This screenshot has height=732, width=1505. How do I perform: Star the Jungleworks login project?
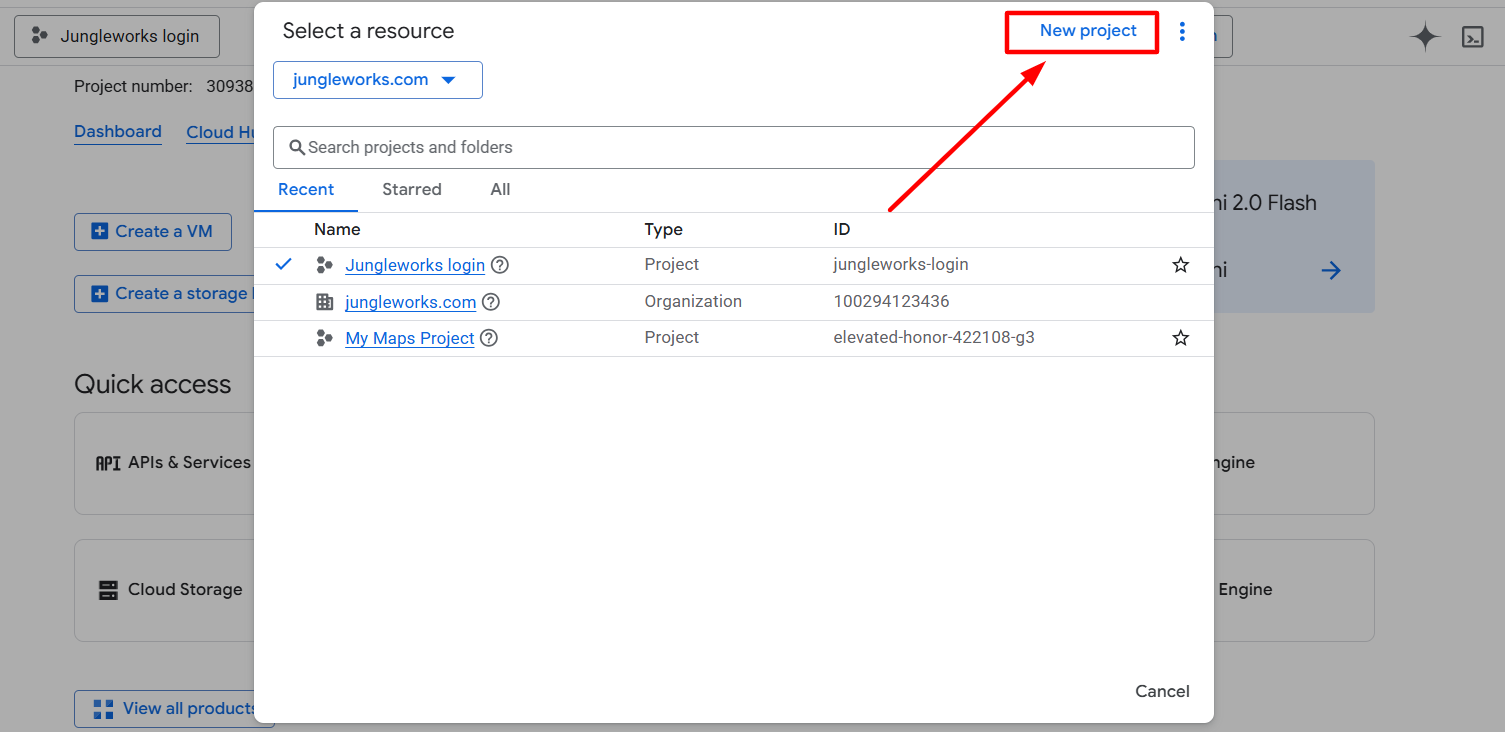click(x=1181, y=265)
